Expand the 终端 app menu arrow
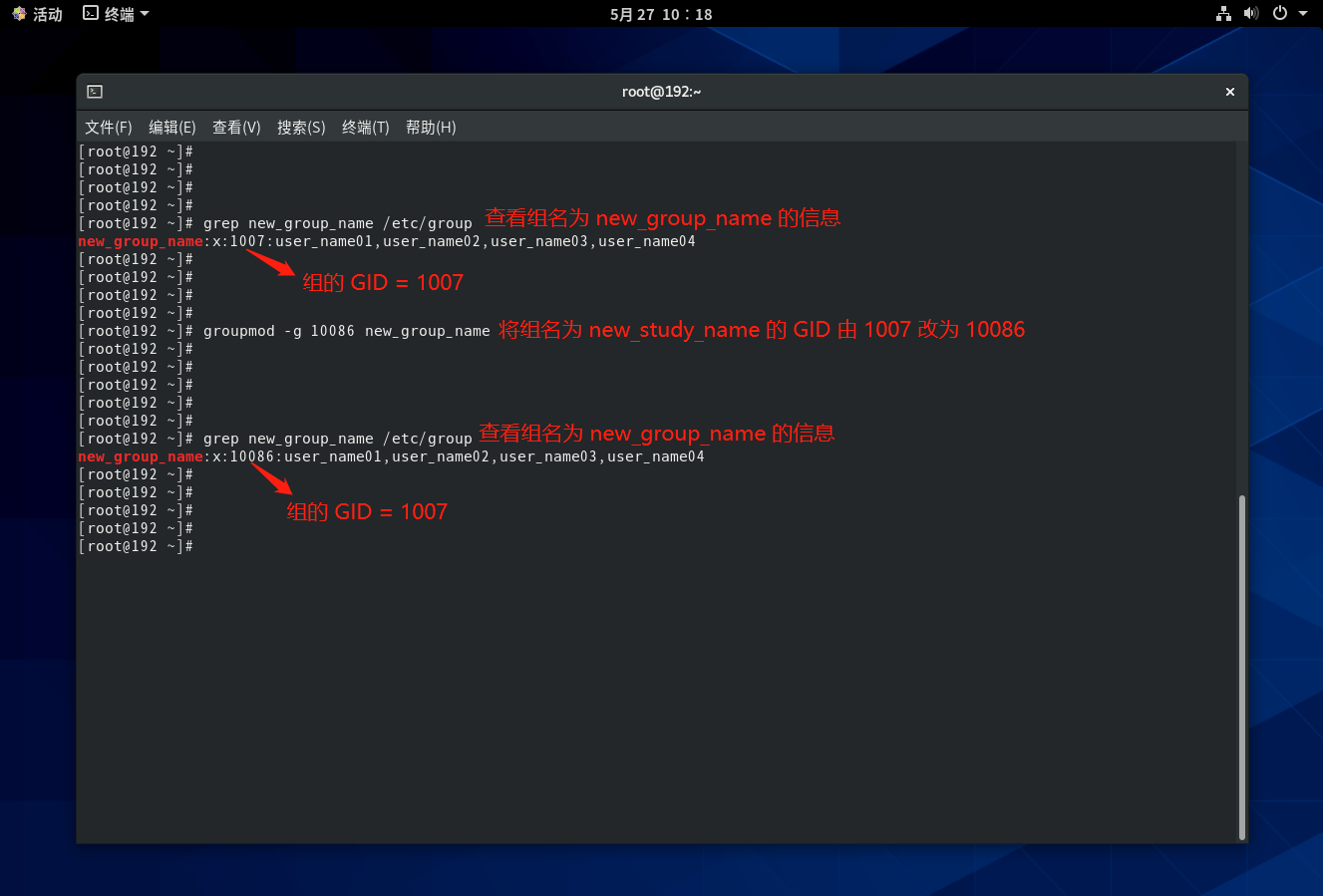Screen dimensions: 1323x896 [145, 14]
